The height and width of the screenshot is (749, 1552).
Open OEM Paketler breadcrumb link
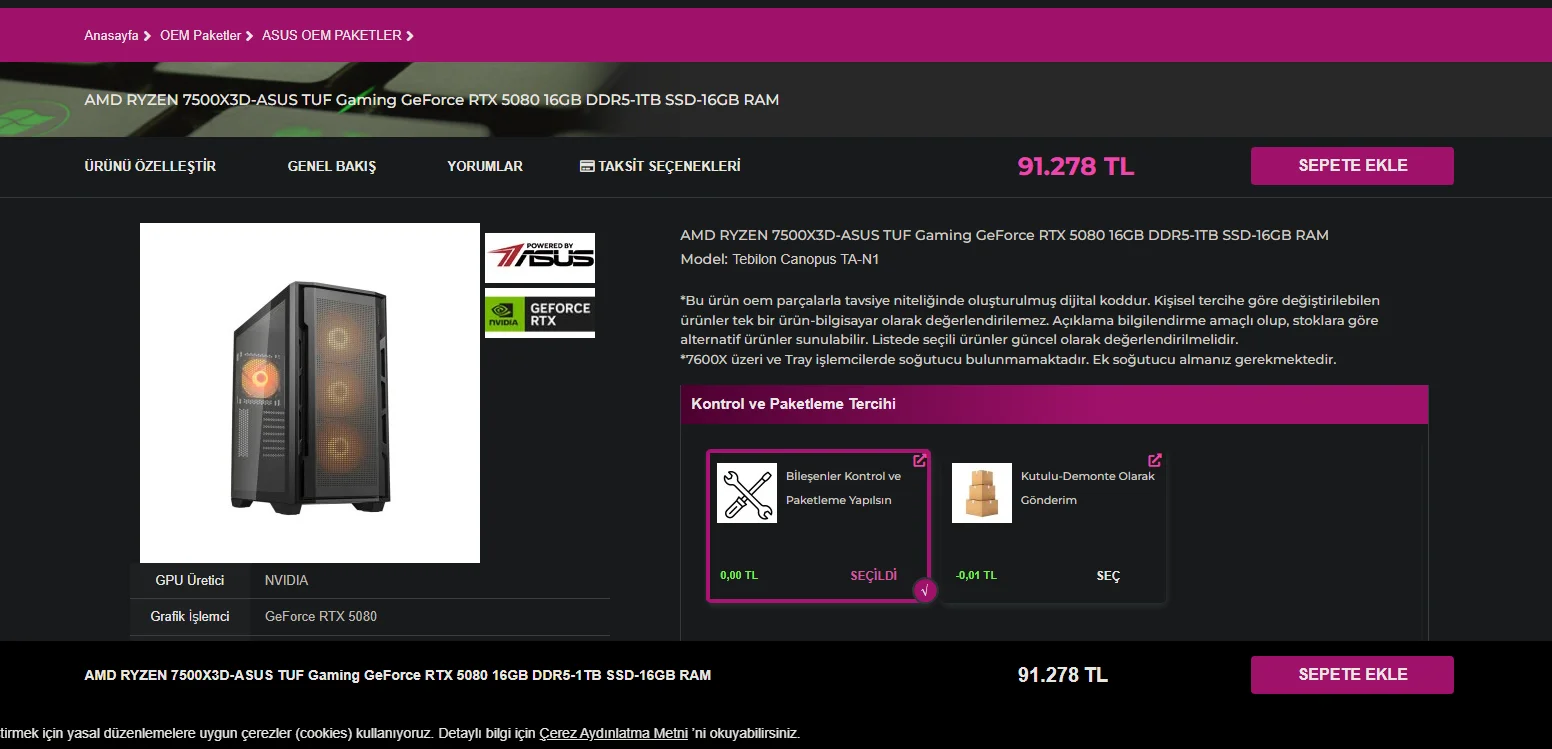[x=201, y=35]
